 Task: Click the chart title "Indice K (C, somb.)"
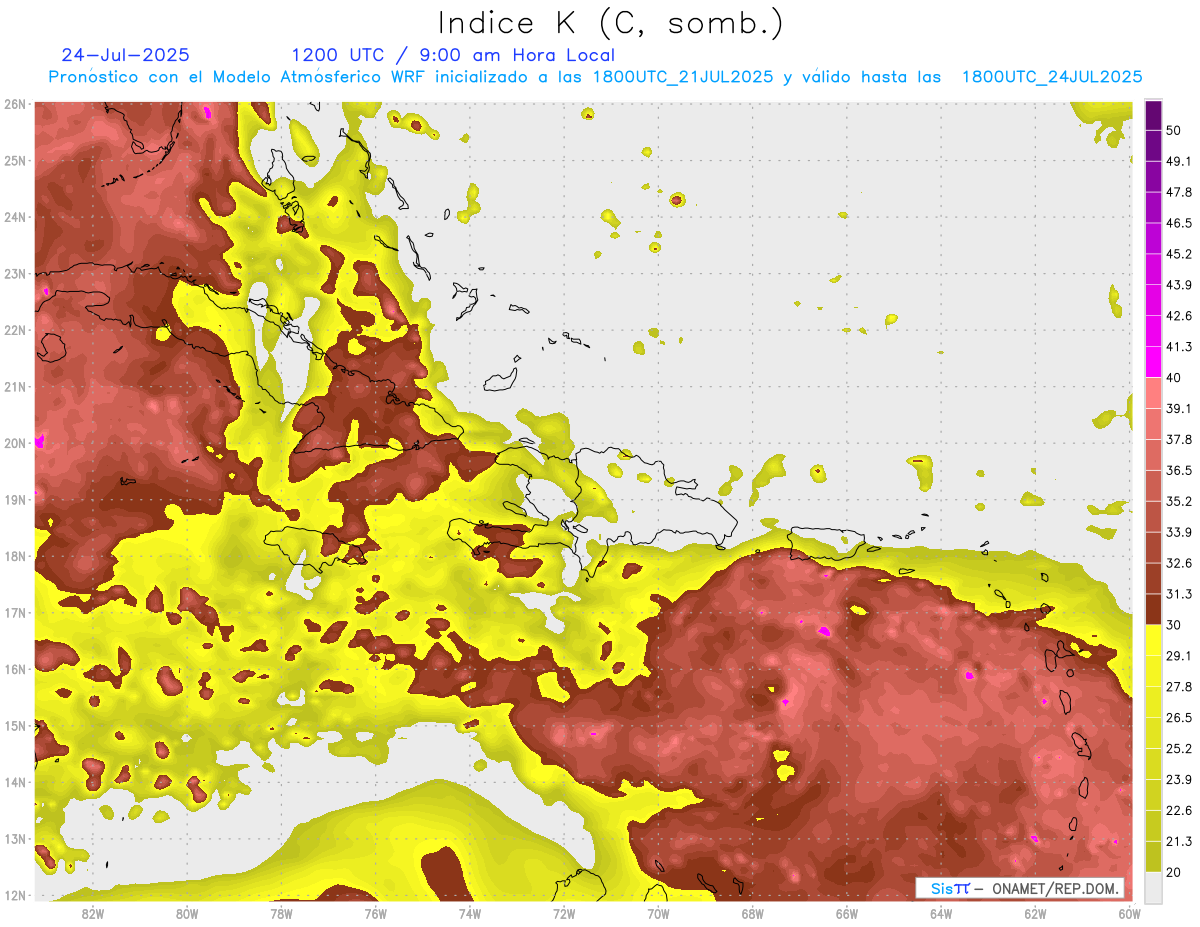[611, 25]
